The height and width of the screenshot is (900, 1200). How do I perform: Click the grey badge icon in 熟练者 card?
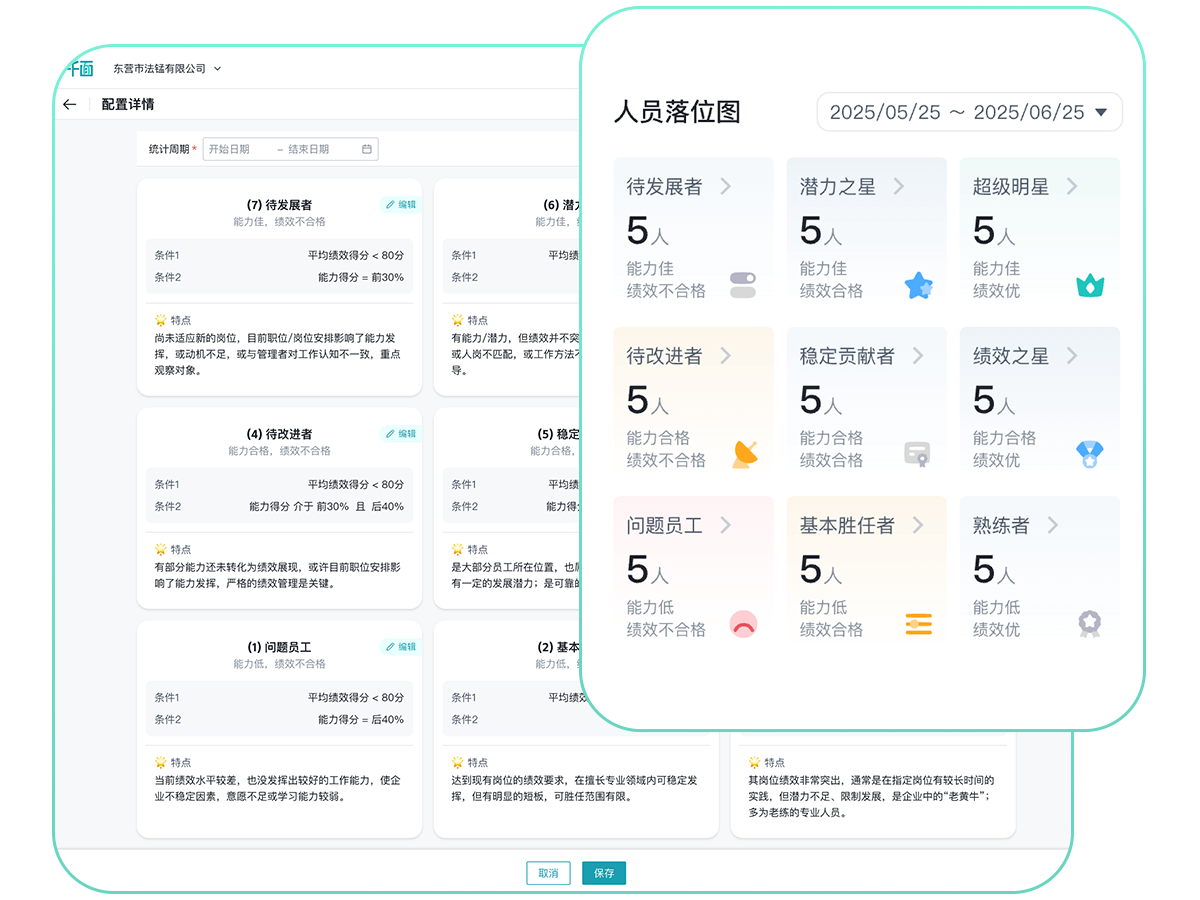pyautogui.click(x=1089, y=624)
